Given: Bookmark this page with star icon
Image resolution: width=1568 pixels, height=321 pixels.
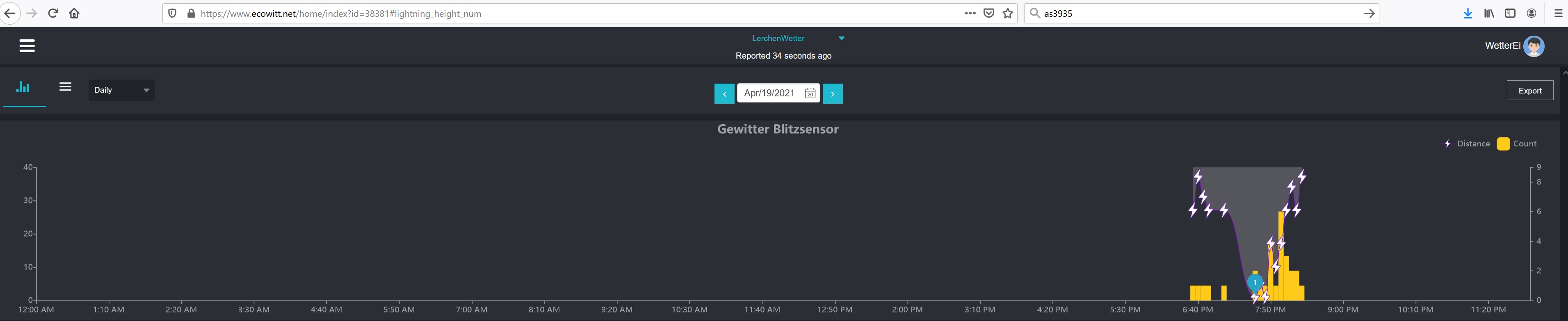Looking at the screenshot, I should 1008,14.
